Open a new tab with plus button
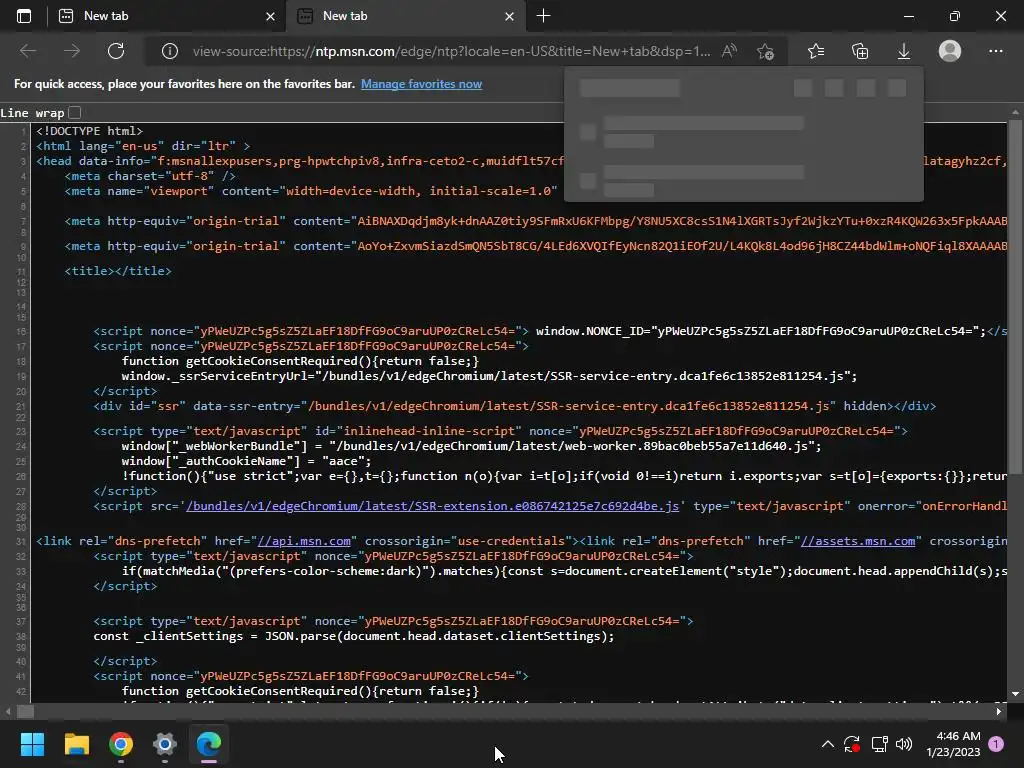The image size is (1024, 768). (543, 16)
